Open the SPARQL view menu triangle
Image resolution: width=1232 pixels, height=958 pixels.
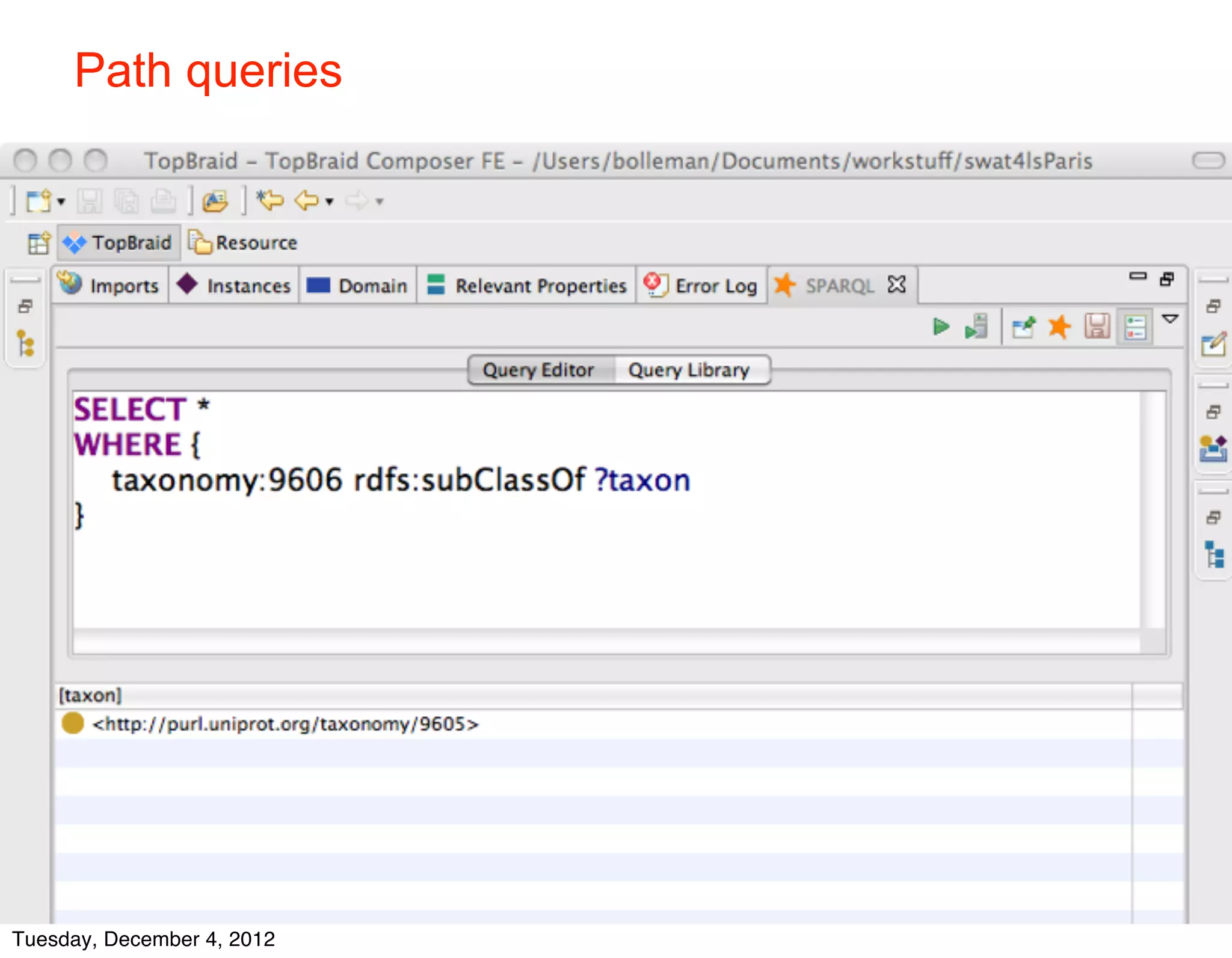[1169, 319]
